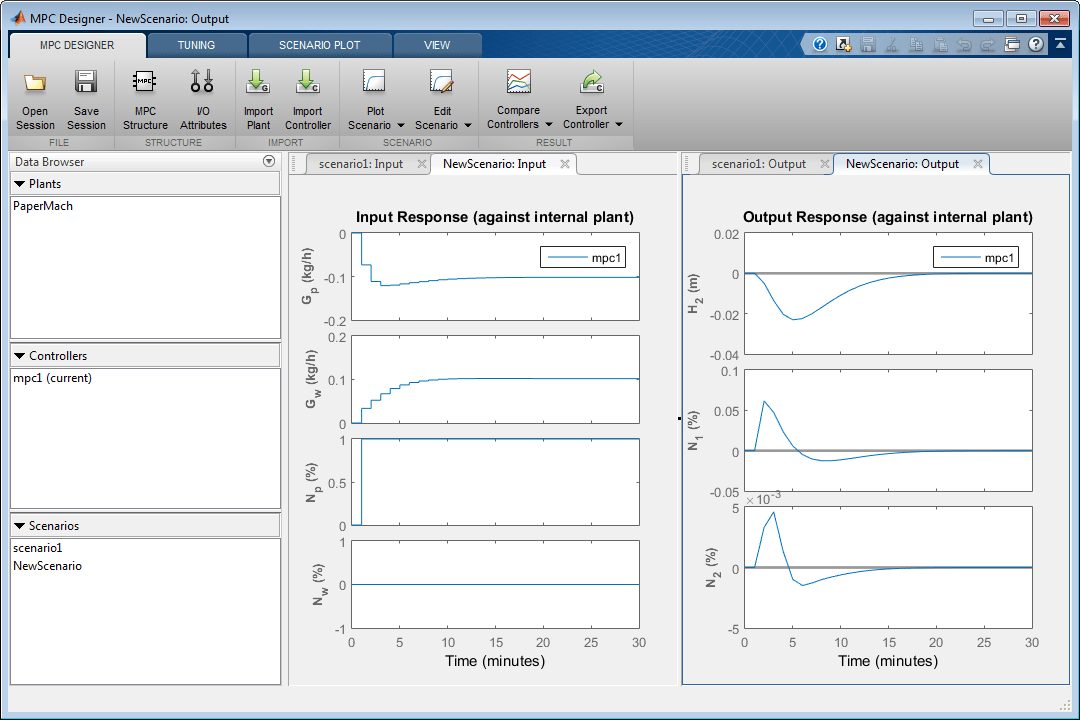Viewport: 1080px width, 720px height.
Task: Click the Plot Scenario icon
Action: (374, 81)
